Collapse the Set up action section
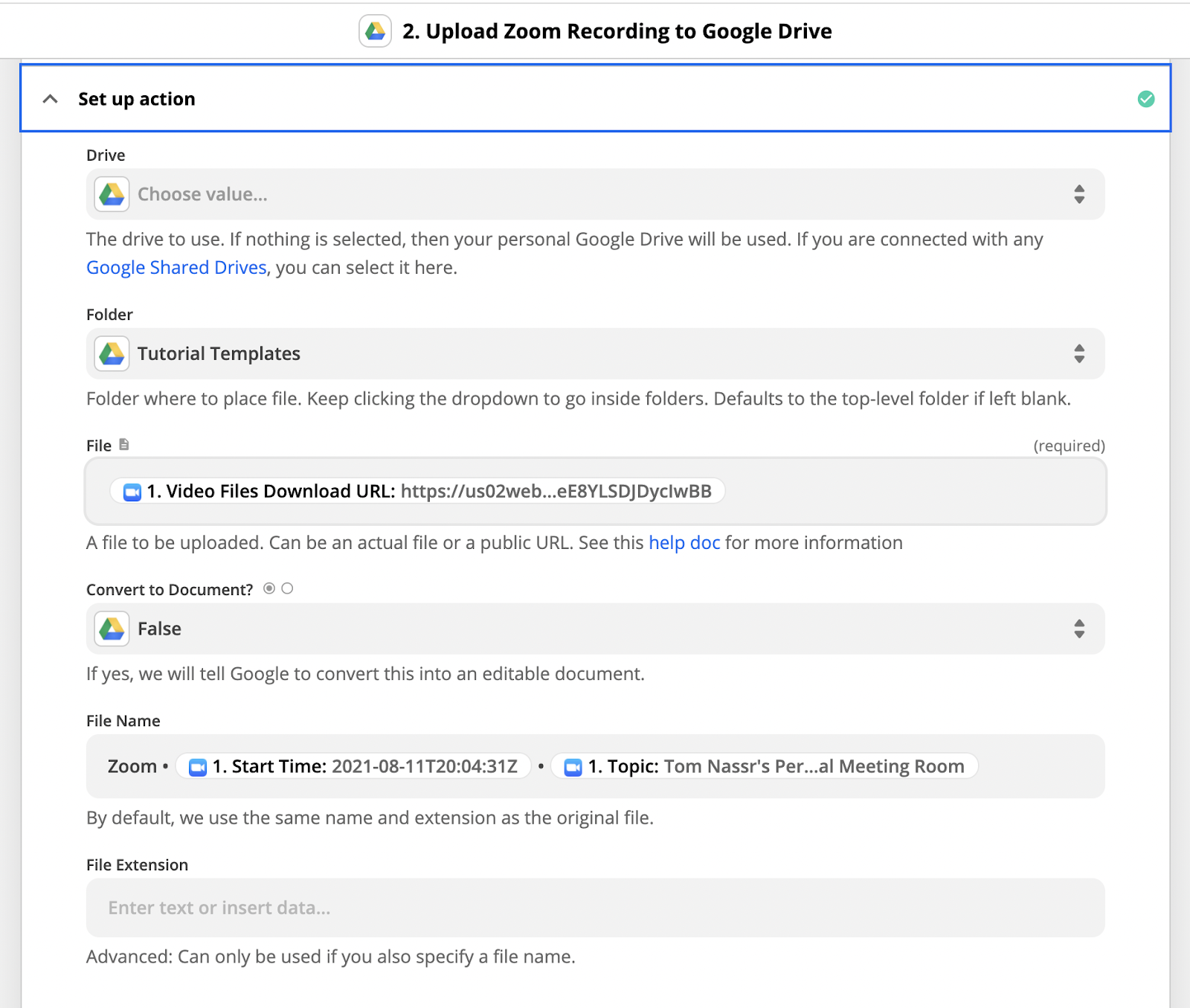The height and width of the screenshot is (1008, 1190). point(51,99)
